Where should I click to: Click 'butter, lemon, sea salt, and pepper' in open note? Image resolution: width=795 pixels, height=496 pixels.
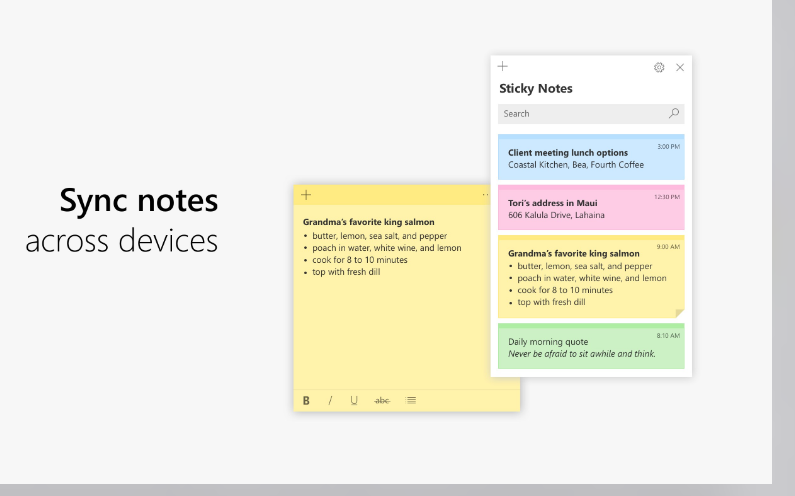coord(380,236)
